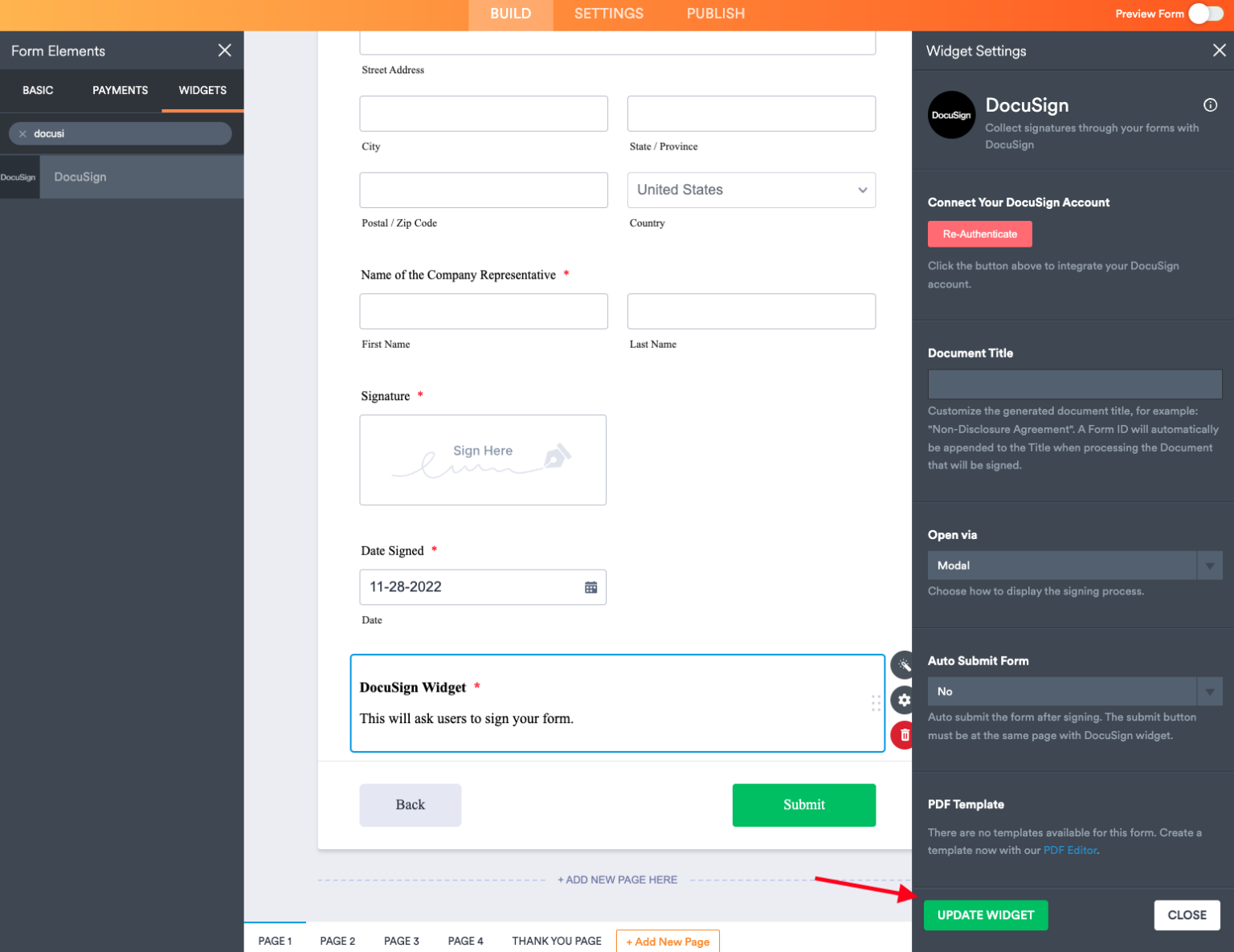The image size is (1234, 952).
Task: Delete the widget using the red trash icon
Action: [903, 734]
